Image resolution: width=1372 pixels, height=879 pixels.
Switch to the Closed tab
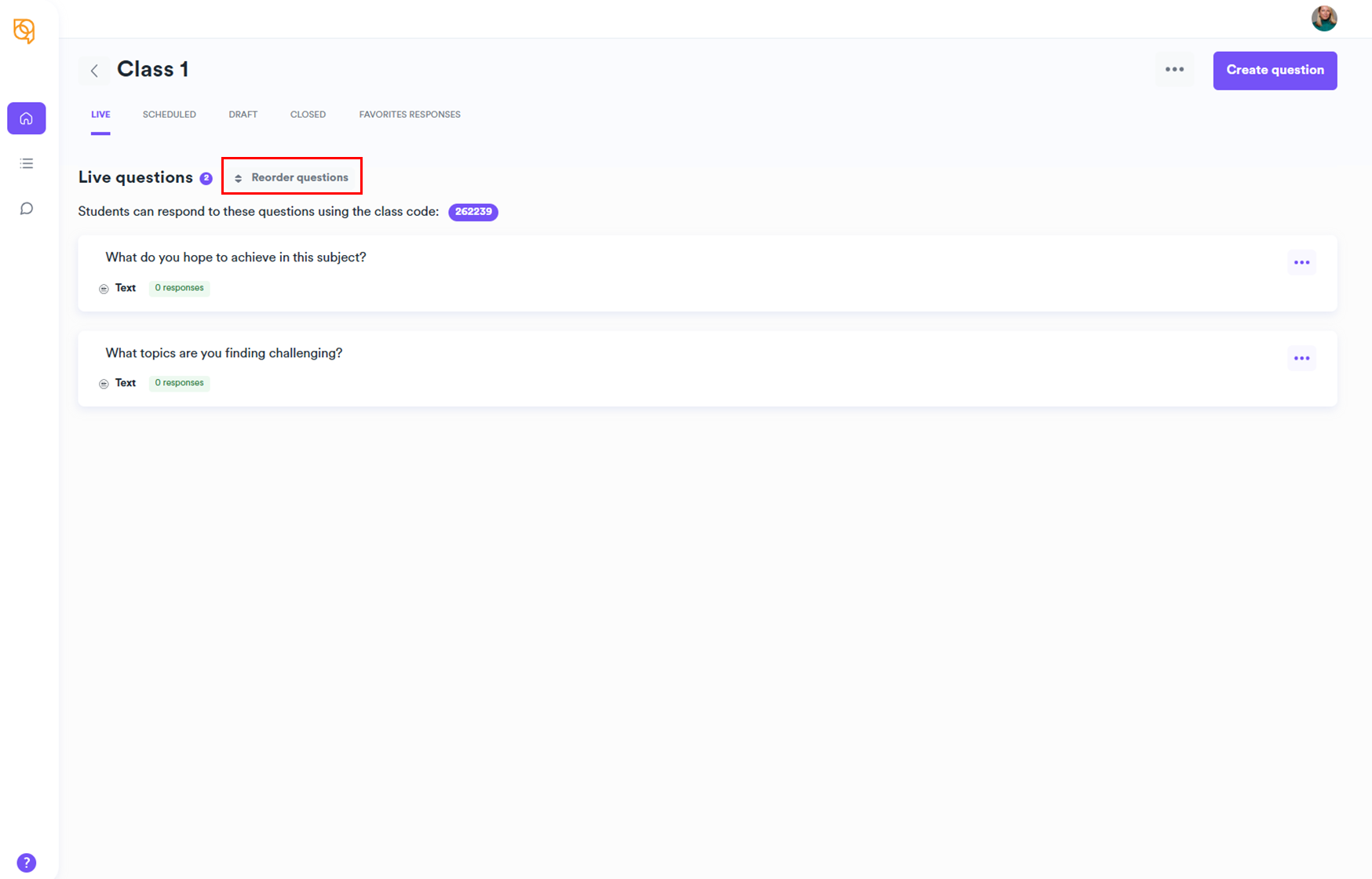point(308,115)
